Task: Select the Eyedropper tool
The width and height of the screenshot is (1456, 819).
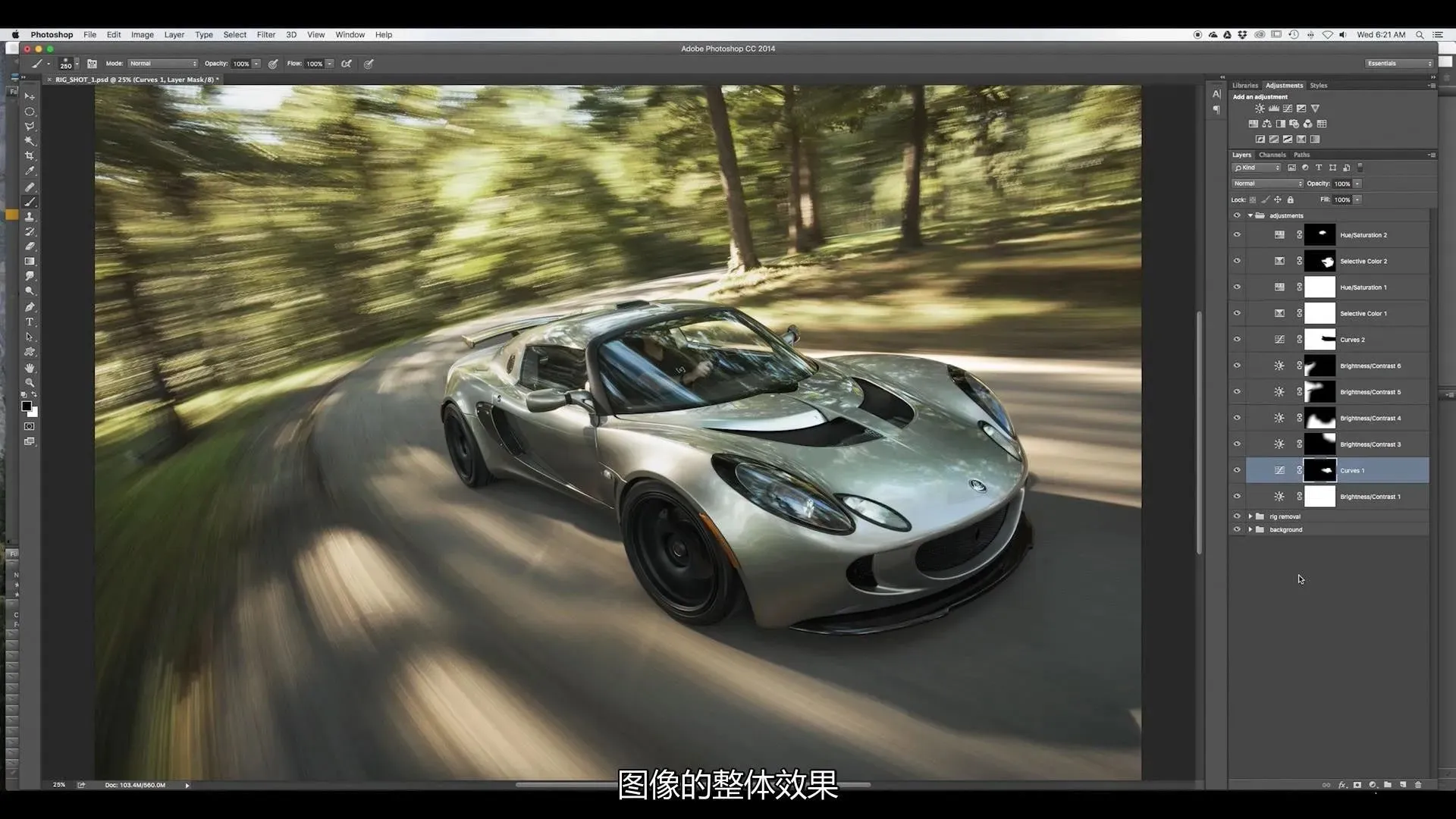Action: [x=30, y=171]
